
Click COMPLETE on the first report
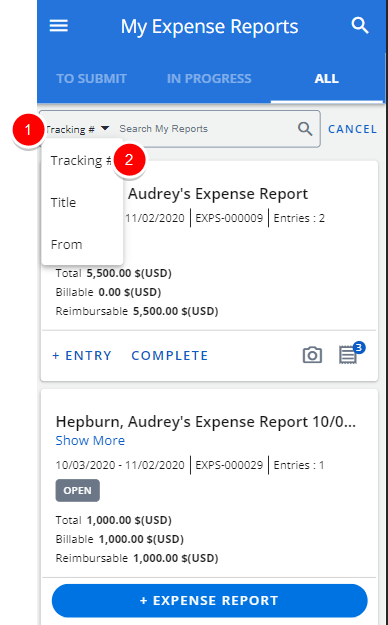170,355
